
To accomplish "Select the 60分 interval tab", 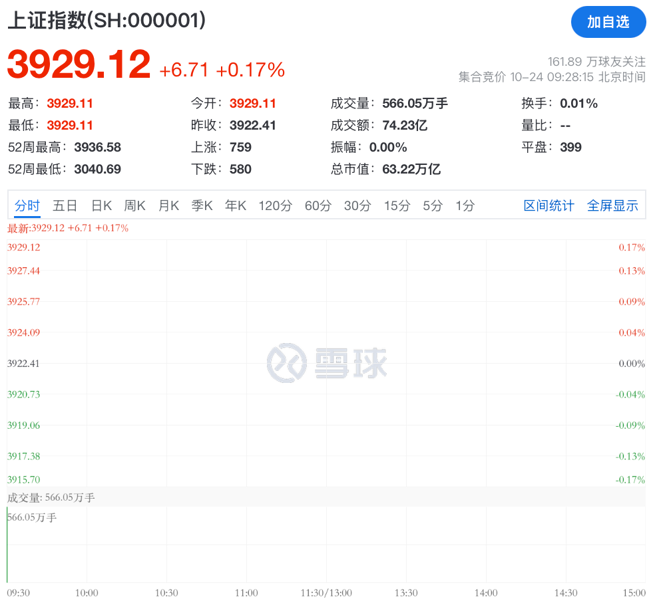I will [318, 206].
